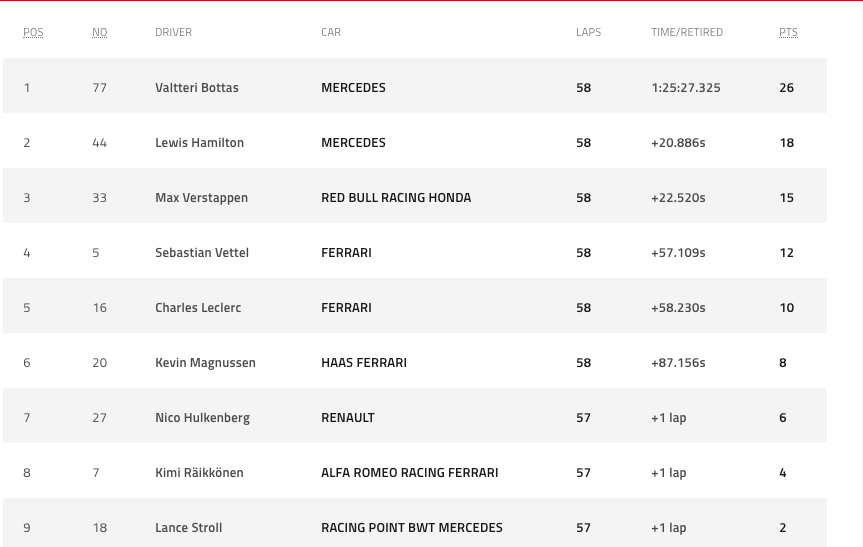The height and width of the screenshot is (547, 863).
Task: Open the Valtteri Bottas driver link
Action: (x=197, y=88)
